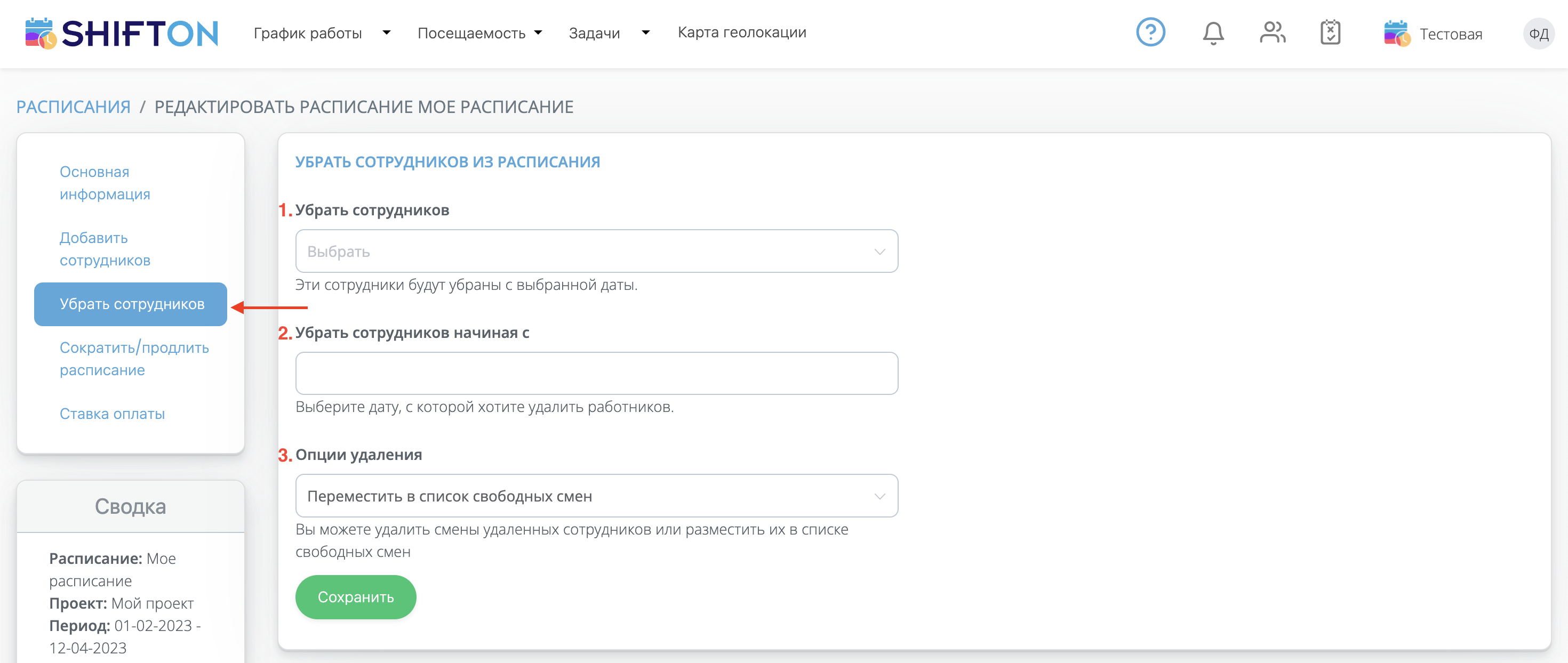The height and width of the screenshot is (663, 1568).
Task: Open notifications bell icon
Action: (1213, 33)
